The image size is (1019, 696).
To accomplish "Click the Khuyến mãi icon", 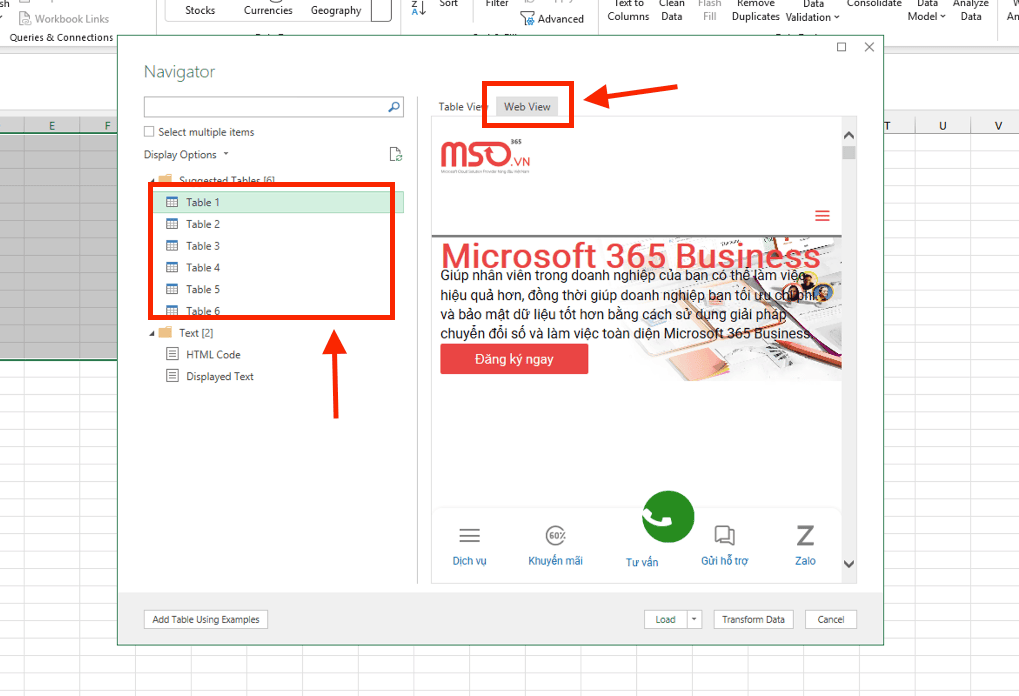I will tap(556, 535).
